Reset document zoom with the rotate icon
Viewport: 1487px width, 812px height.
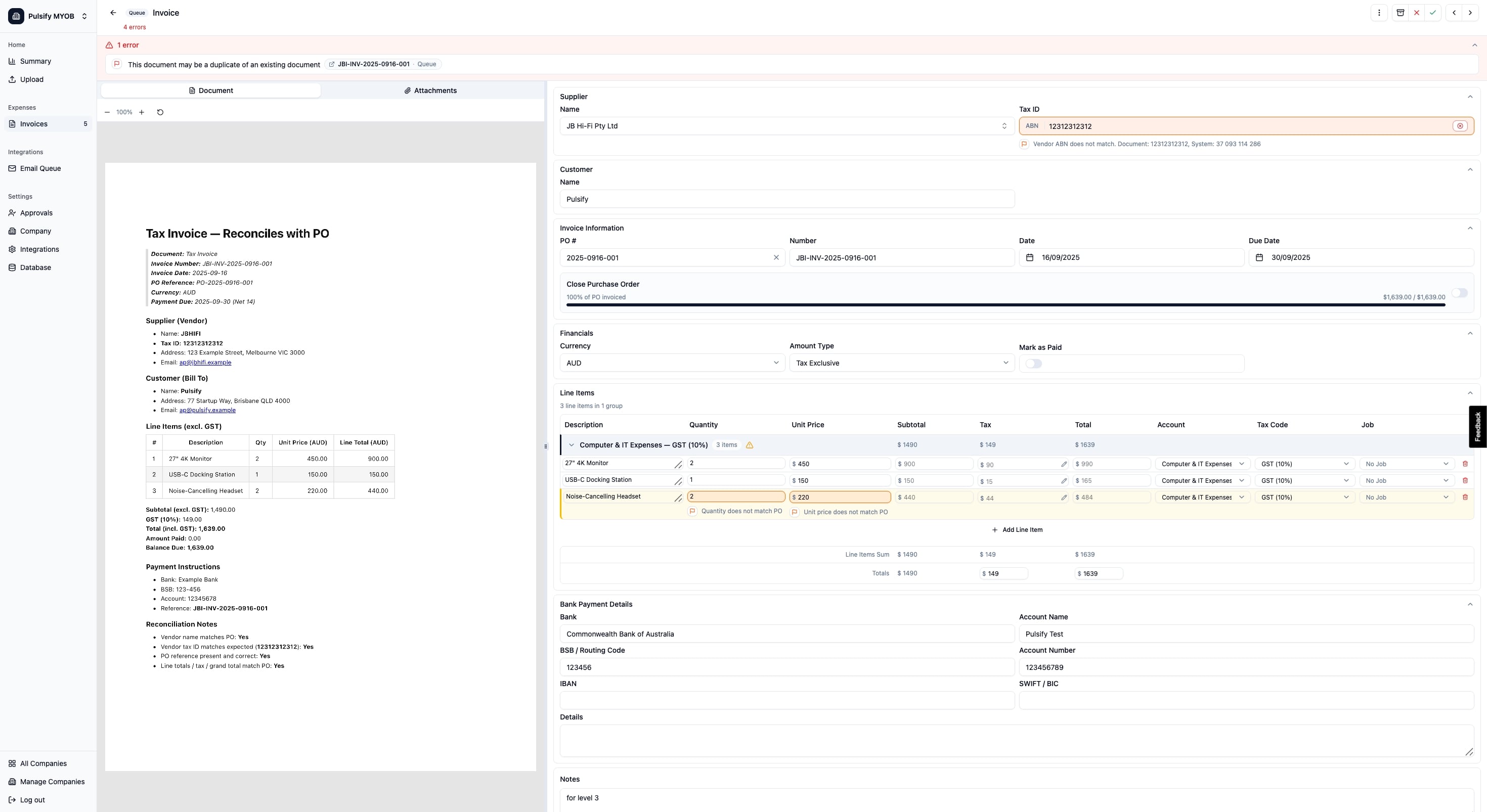click(x=160, y=112)
